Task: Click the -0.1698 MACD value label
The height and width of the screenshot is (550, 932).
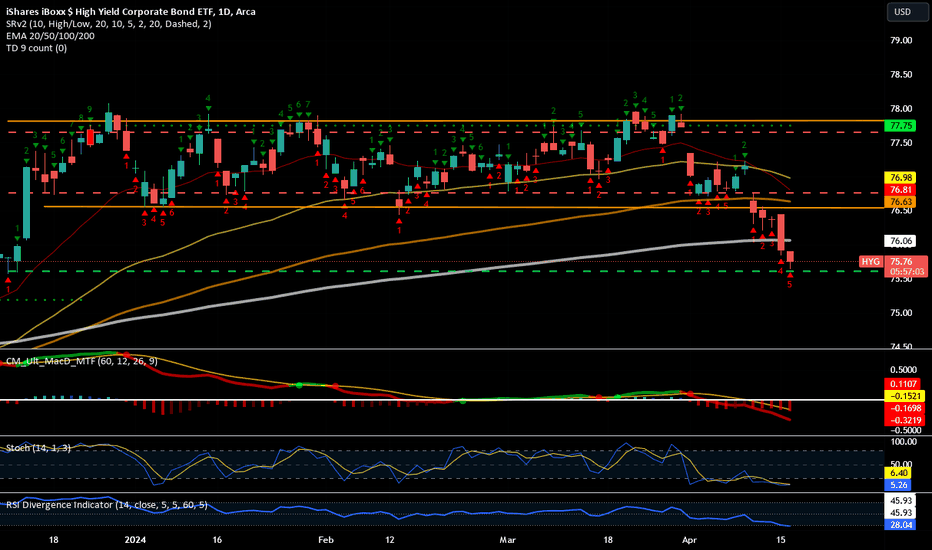Action: coord(904,408)
